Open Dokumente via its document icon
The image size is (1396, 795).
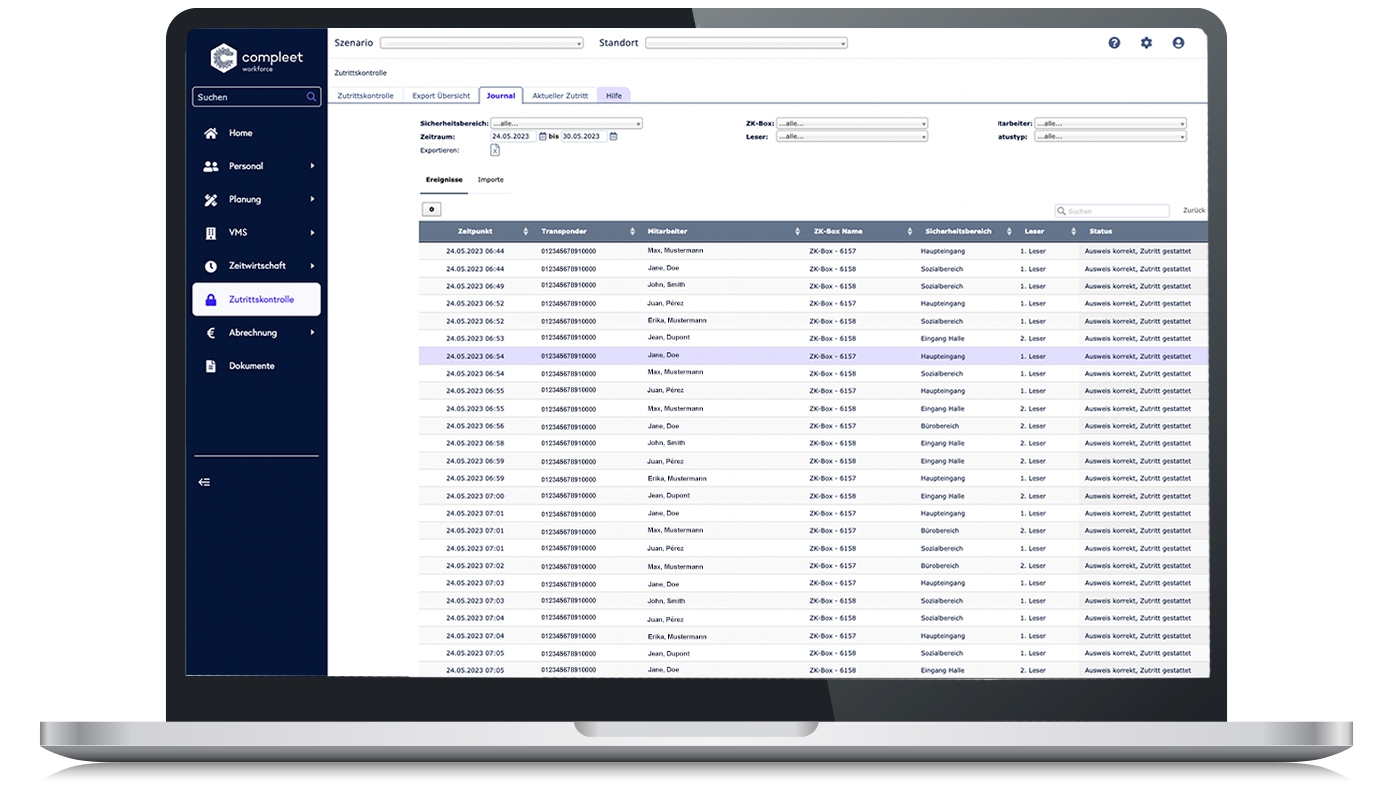click(210, 366)
